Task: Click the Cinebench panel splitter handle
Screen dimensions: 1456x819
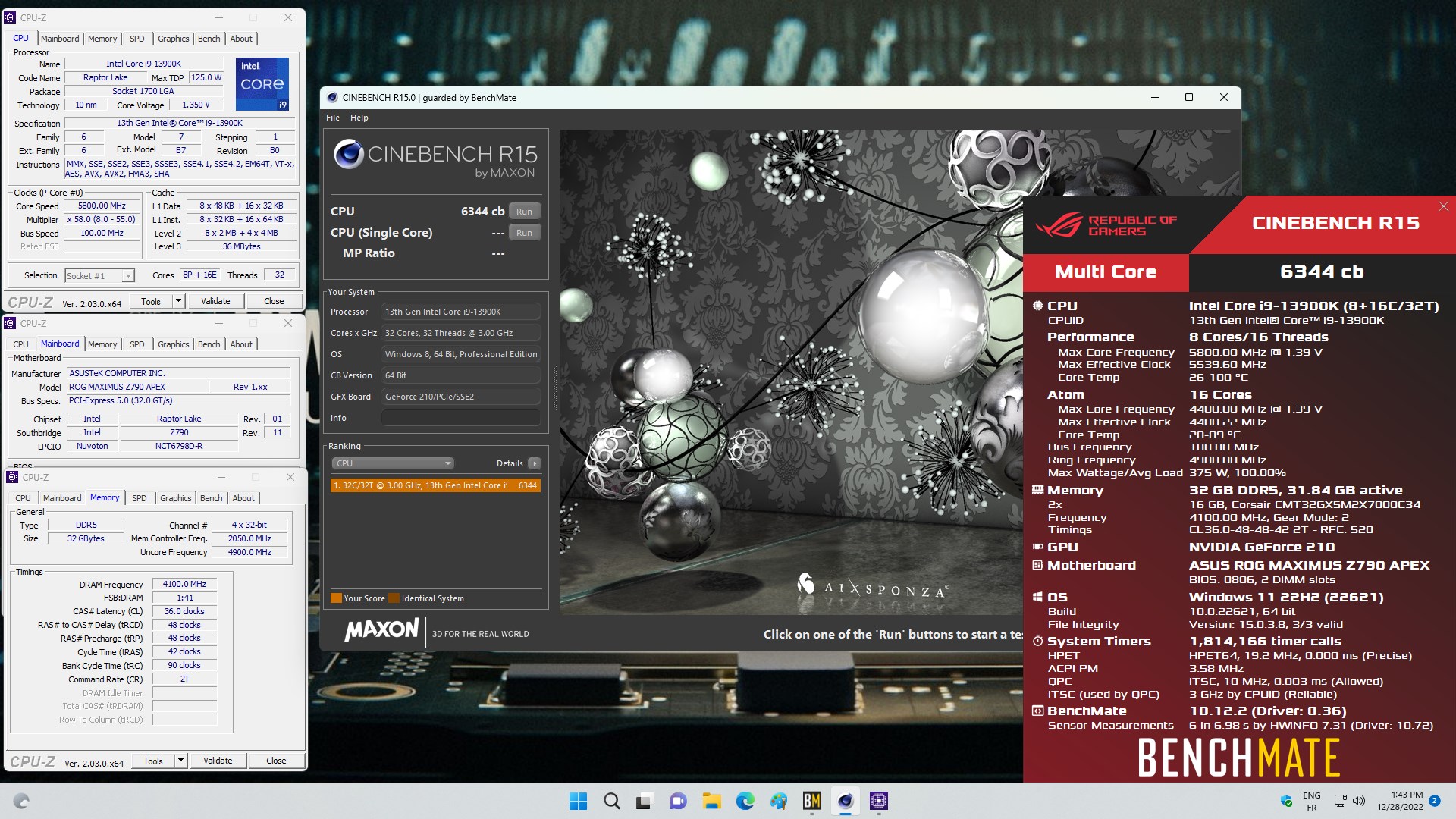Action: point(554,388)
